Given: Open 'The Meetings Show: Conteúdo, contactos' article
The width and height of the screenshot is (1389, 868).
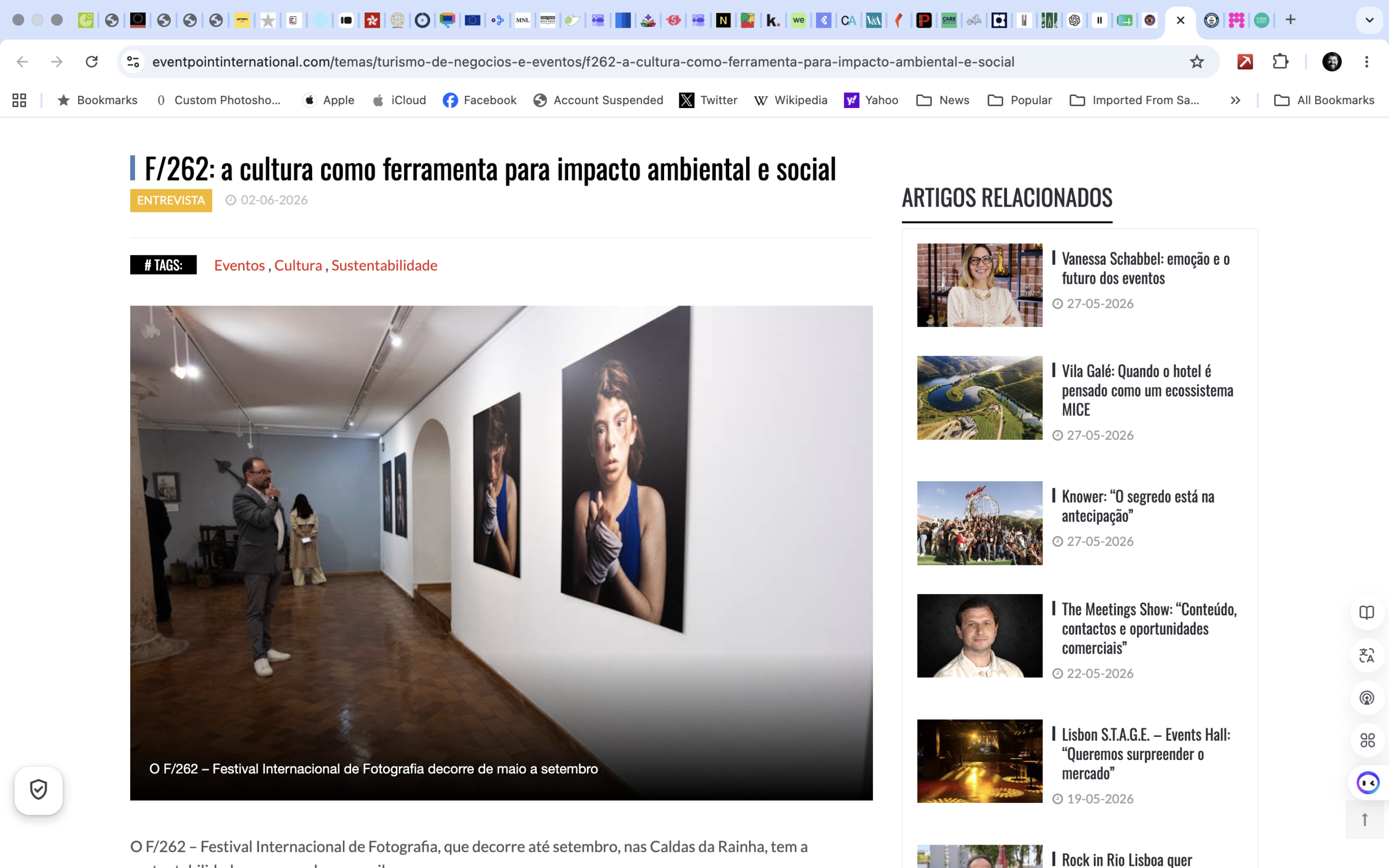Looking at the screenshot, I should coord(1149,629).
